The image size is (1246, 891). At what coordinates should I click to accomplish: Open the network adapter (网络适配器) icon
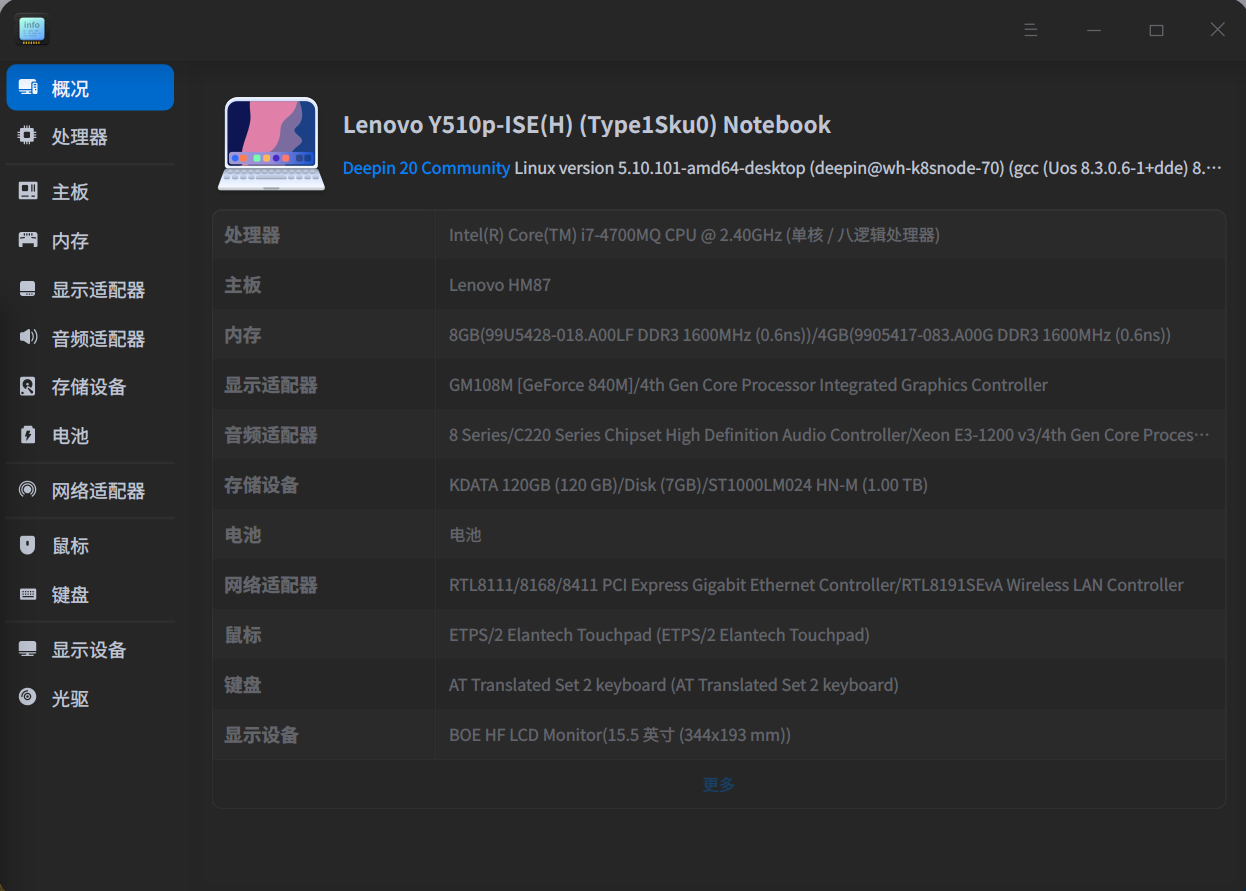point(27,489)
